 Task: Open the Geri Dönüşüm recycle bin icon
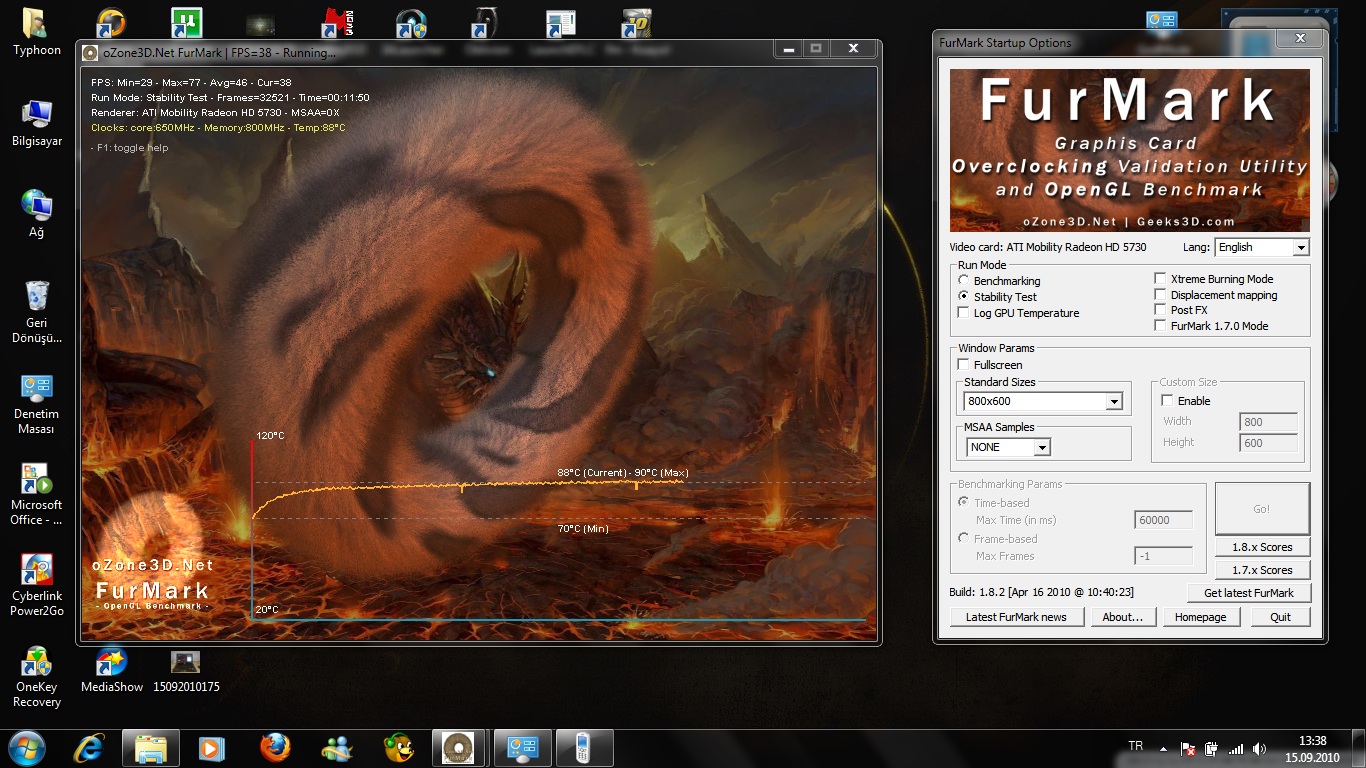(x=36, y=311)
